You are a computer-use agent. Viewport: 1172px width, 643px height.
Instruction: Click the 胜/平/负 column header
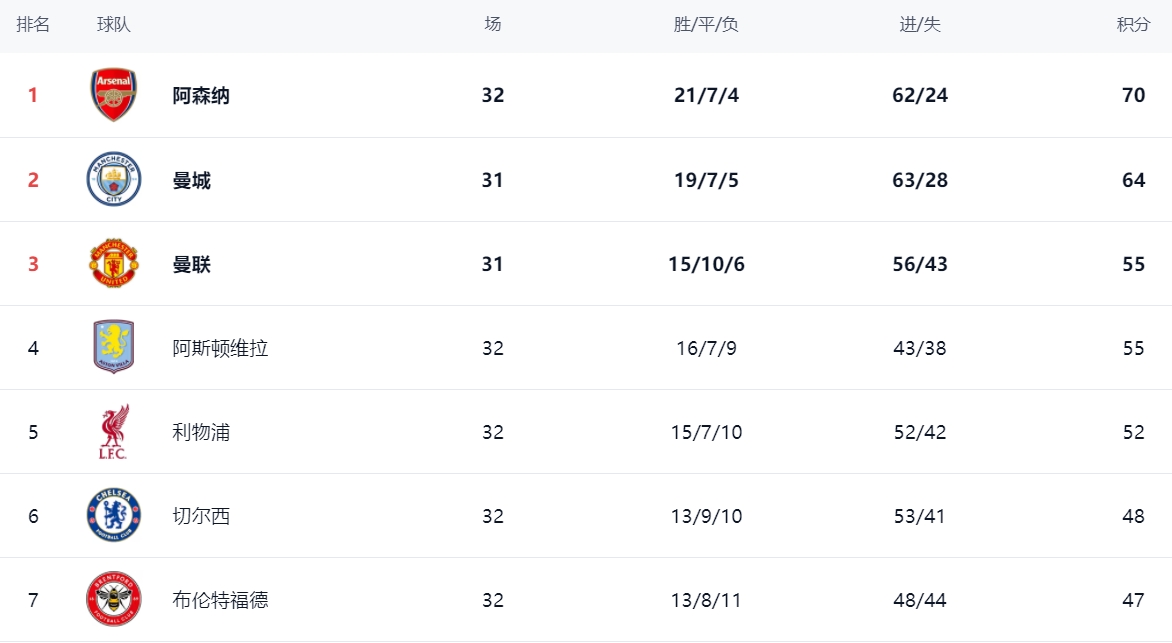point(706,25)
